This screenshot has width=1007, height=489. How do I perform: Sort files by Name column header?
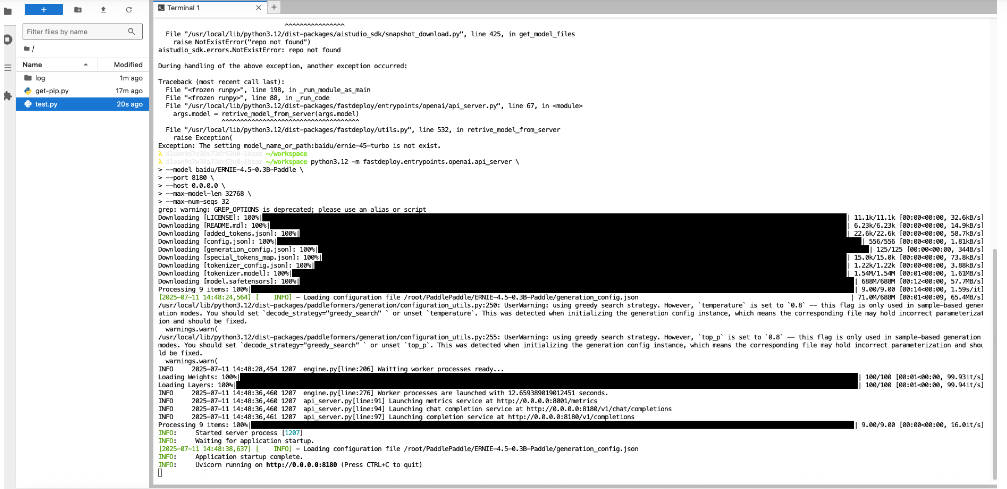(x=57, y=65)
